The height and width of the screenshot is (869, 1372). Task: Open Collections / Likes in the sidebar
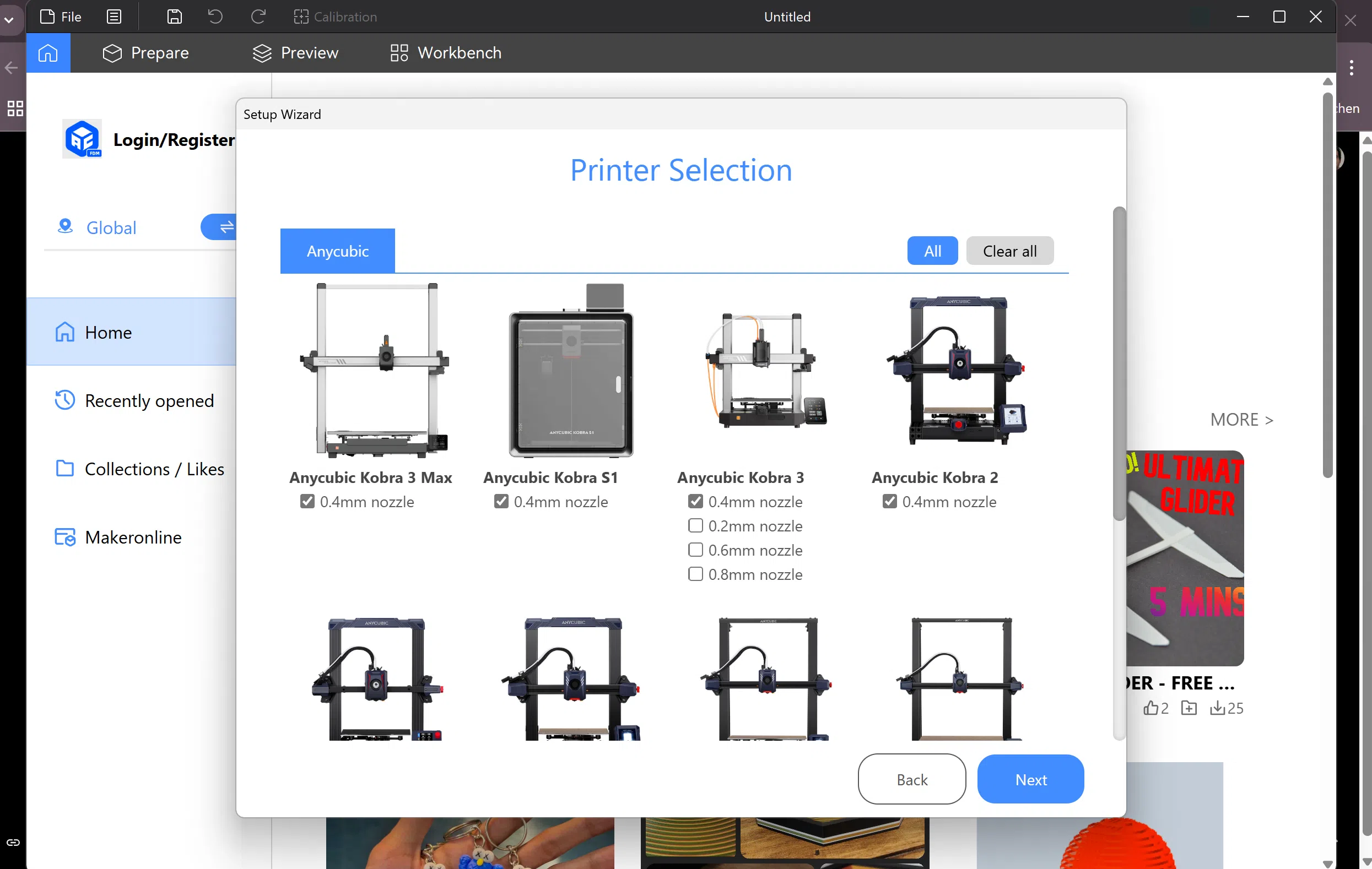[x=139, y=469]
